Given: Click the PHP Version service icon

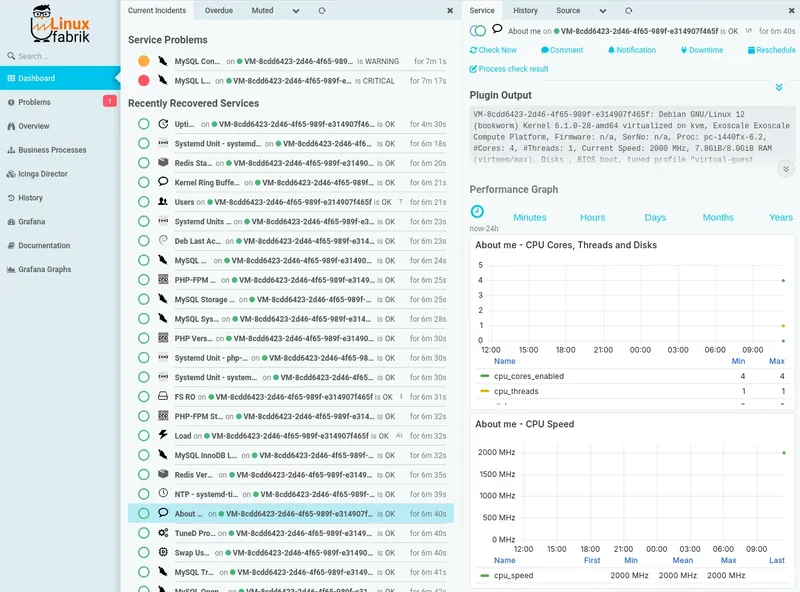Looking at the screenshot, I should pos(163,338).
